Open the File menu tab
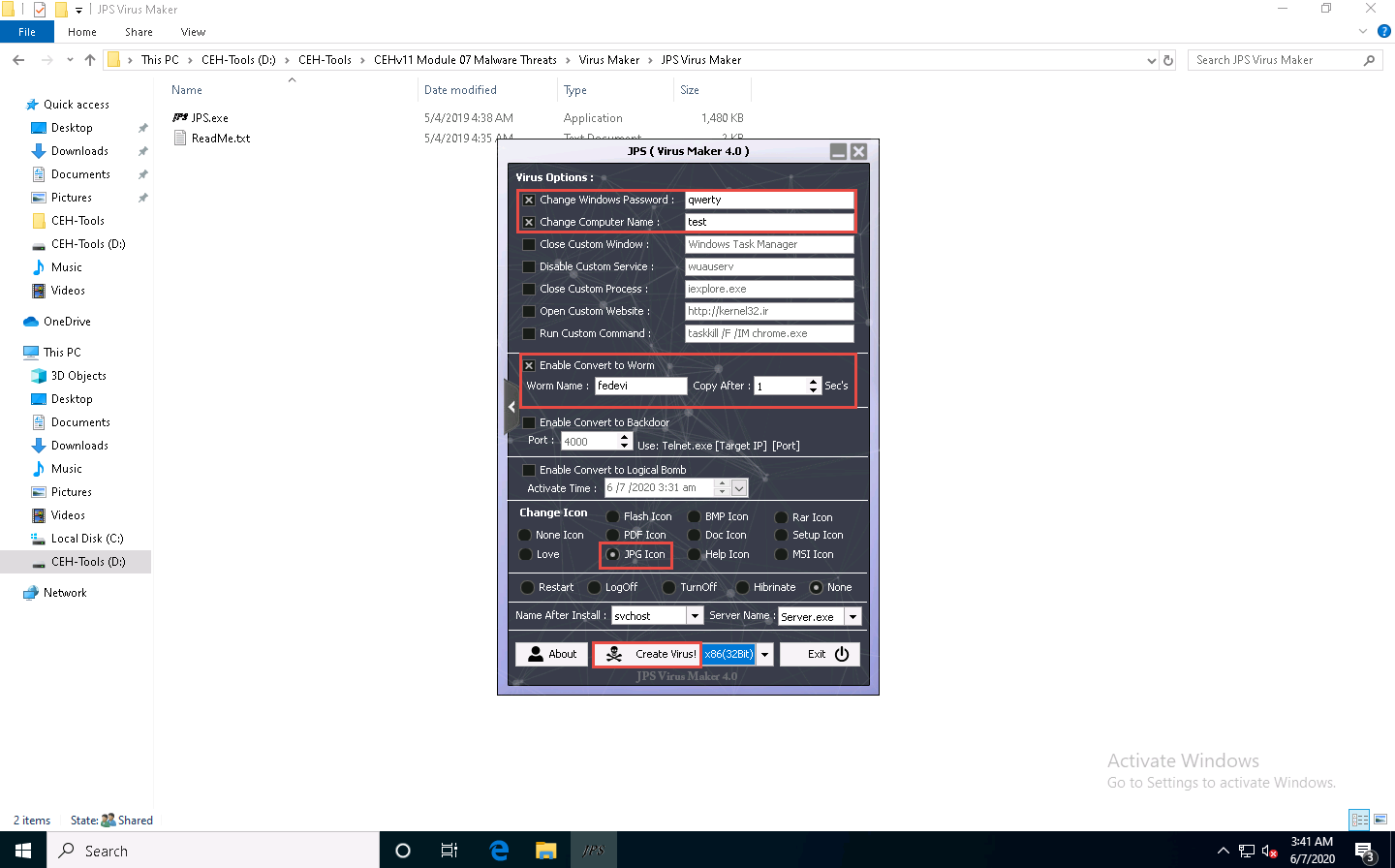1395x868 pixels. click(27, 32)
